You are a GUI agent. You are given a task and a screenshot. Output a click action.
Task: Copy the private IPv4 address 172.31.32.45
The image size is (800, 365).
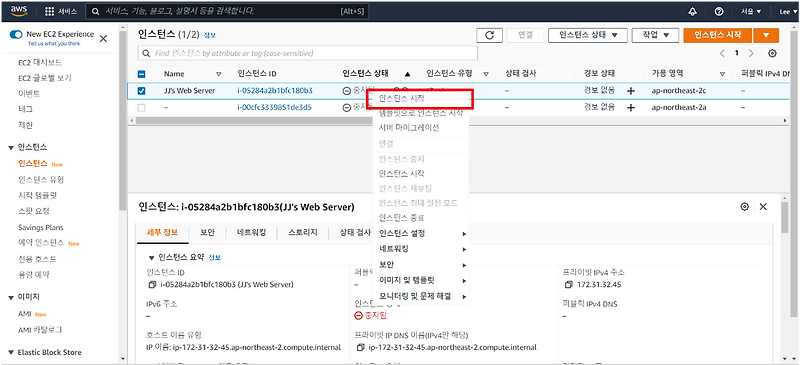coord(569,284)
